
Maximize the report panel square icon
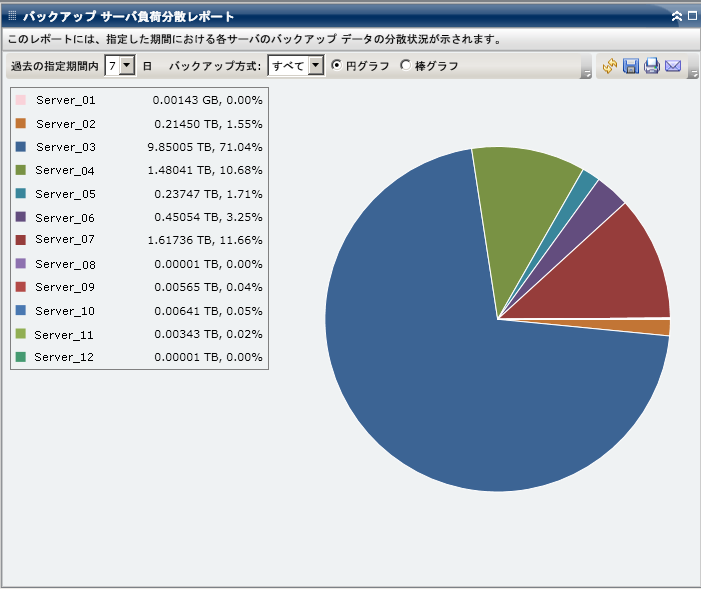click(x=692, y=16)
